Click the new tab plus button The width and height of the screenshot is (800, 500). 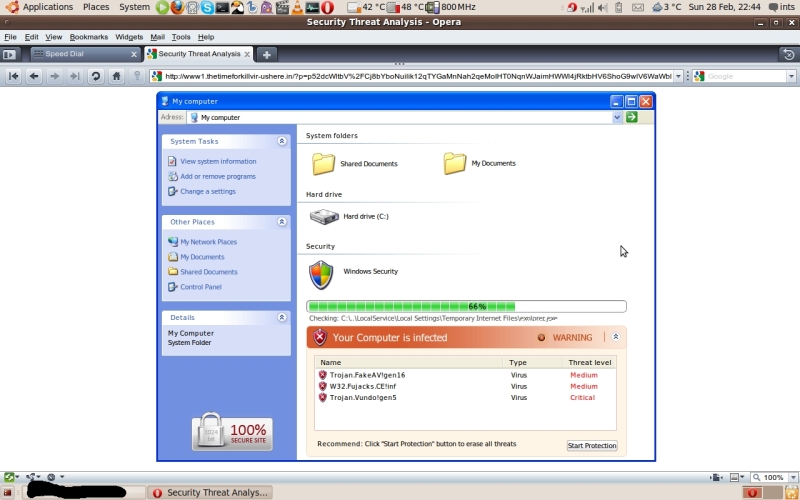(x=267, y=54)
